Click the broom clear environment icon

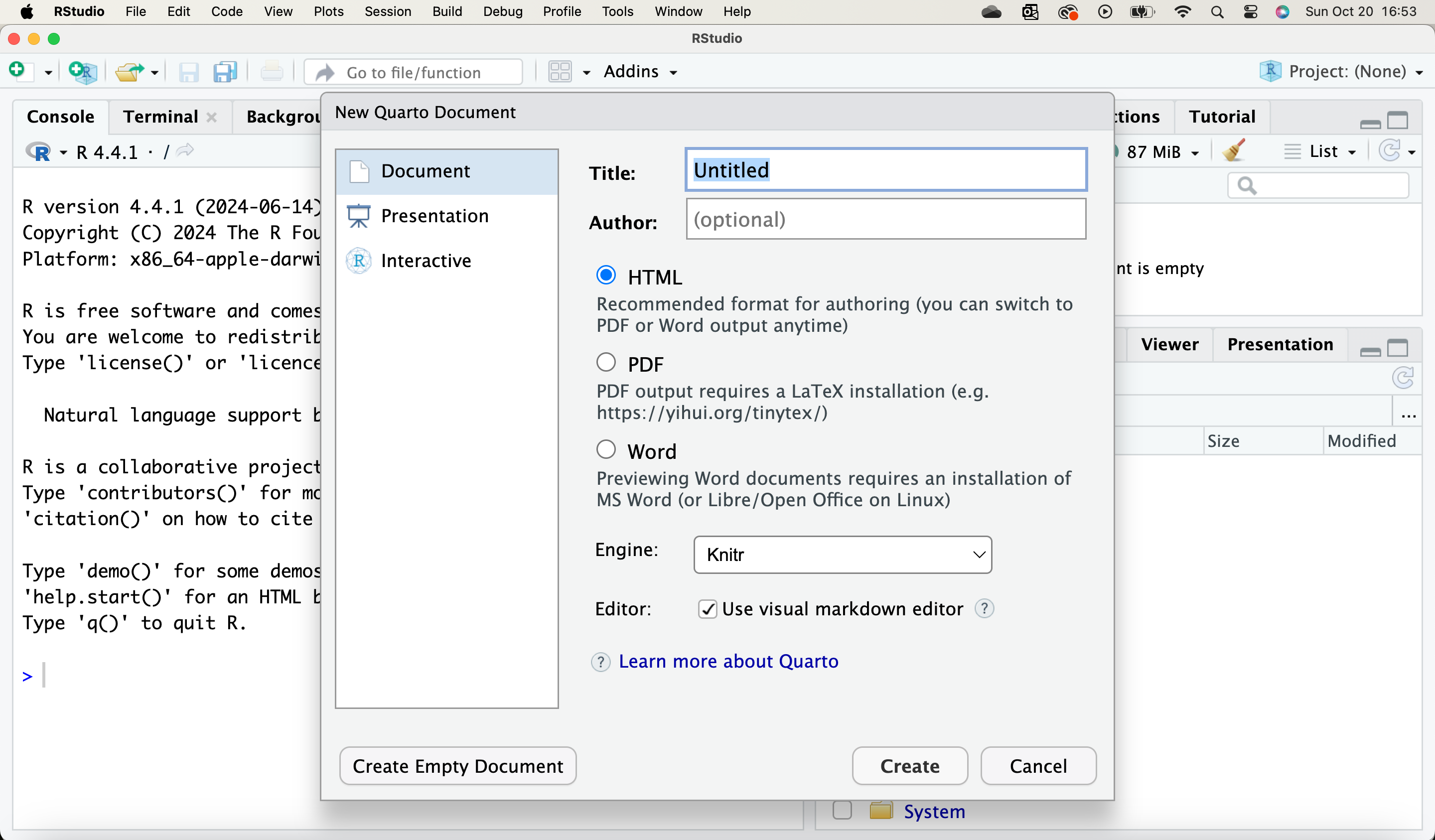(1234, 150)
